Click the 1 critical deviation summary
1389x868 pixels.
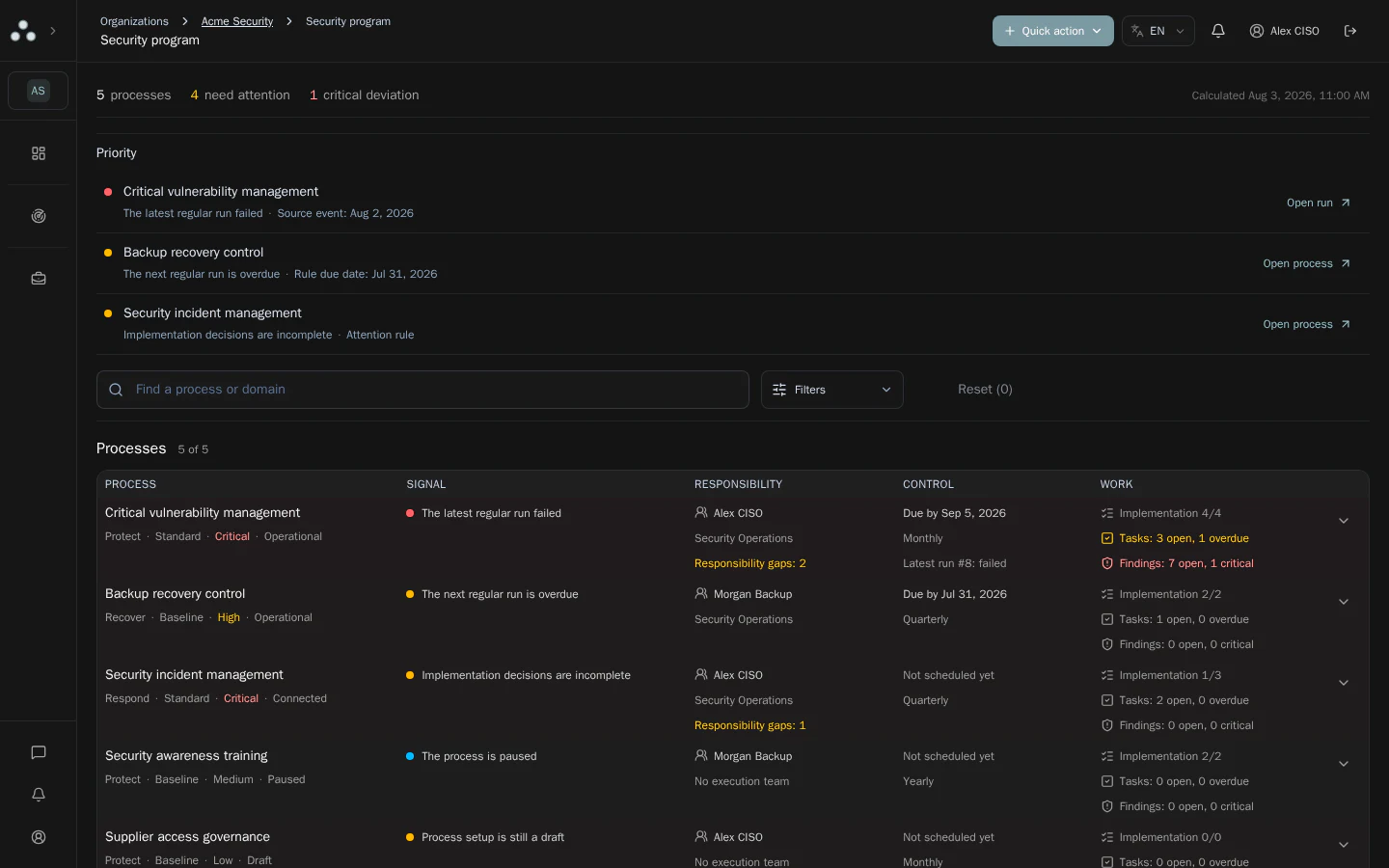click(x=365, y=95)
